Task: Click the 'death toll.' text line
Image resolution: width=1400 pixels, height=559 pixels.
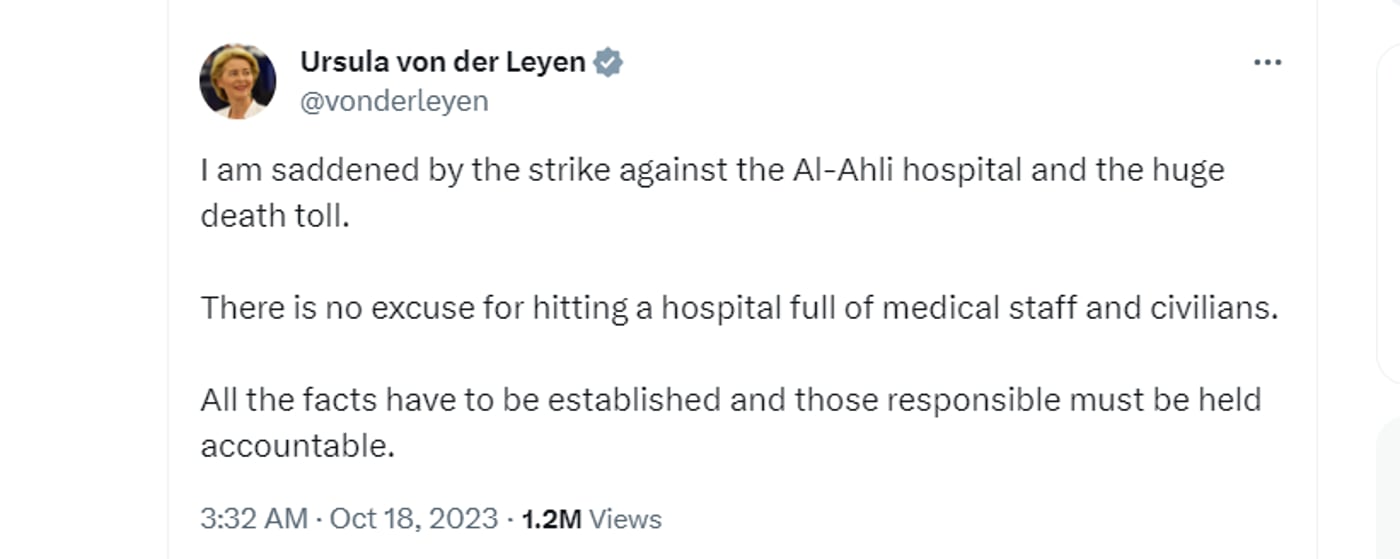Action: coord(275,215)
